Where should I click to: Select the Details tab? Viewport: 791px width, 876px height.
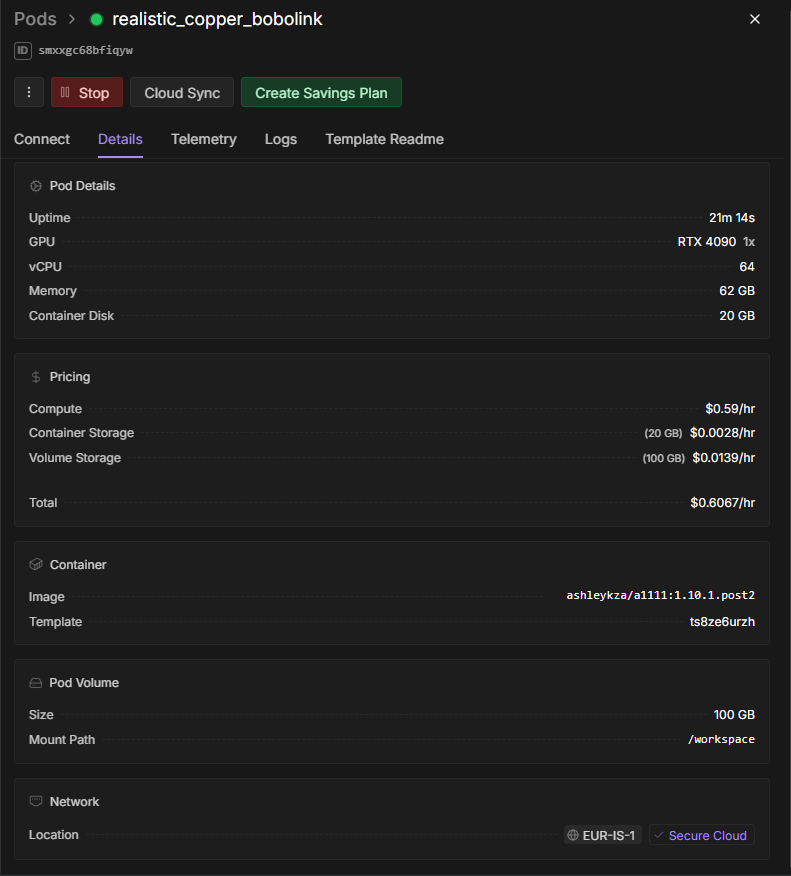[120, 139]
